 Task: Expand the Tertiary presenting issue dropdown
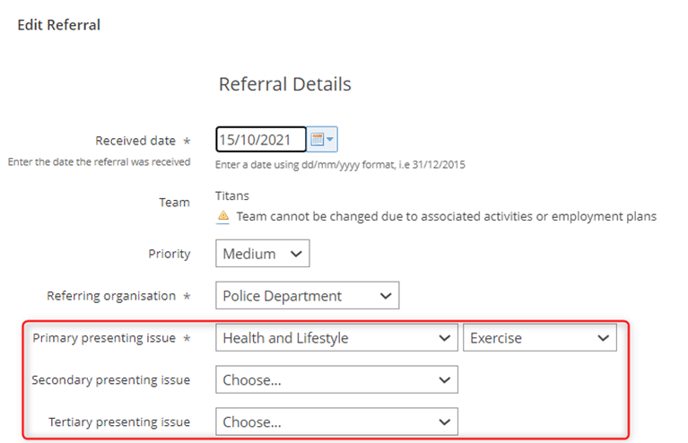click(337, 422)
